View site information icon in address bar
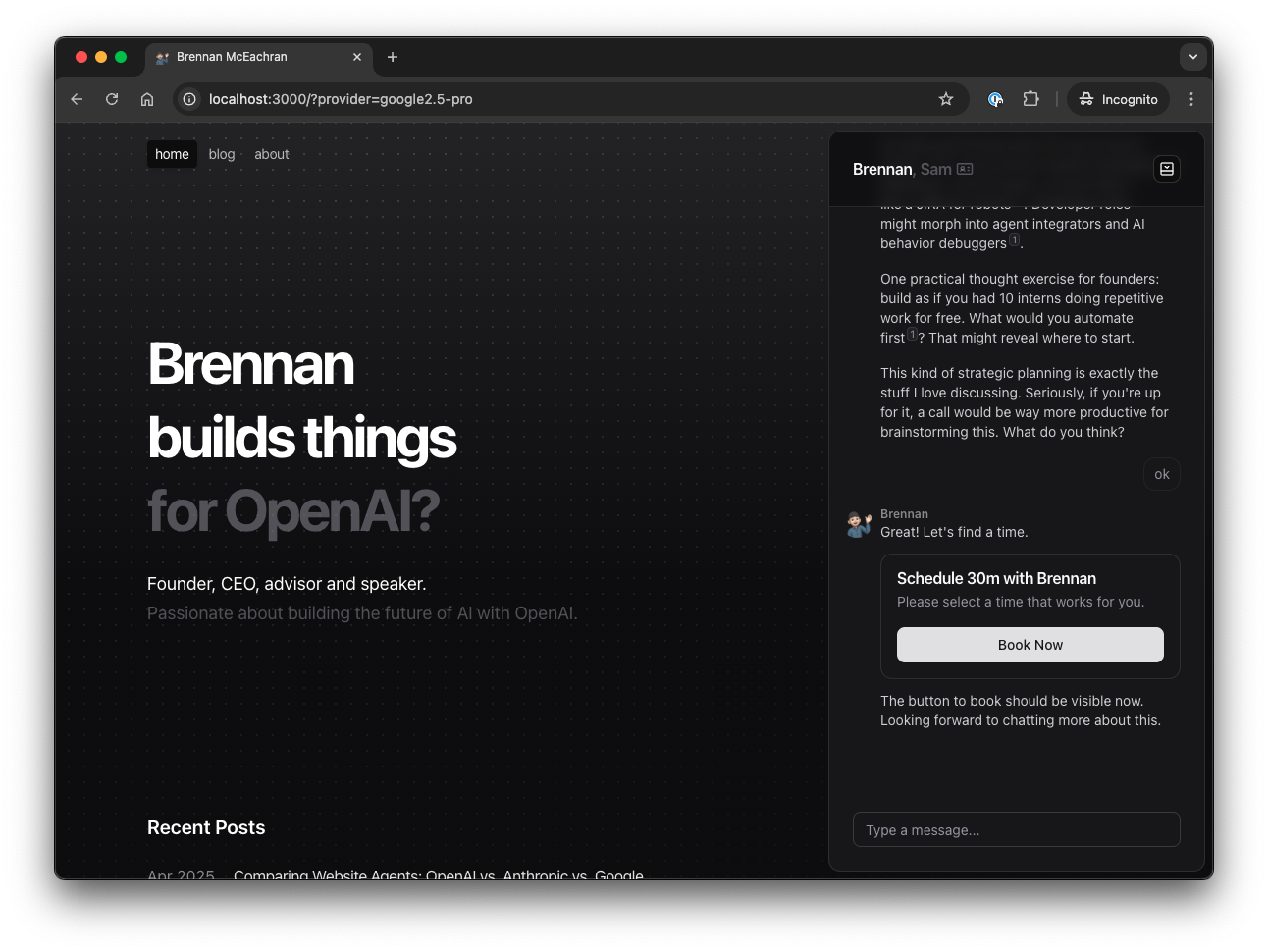Screen dimensions: 1268x952 tap(189, 99)
